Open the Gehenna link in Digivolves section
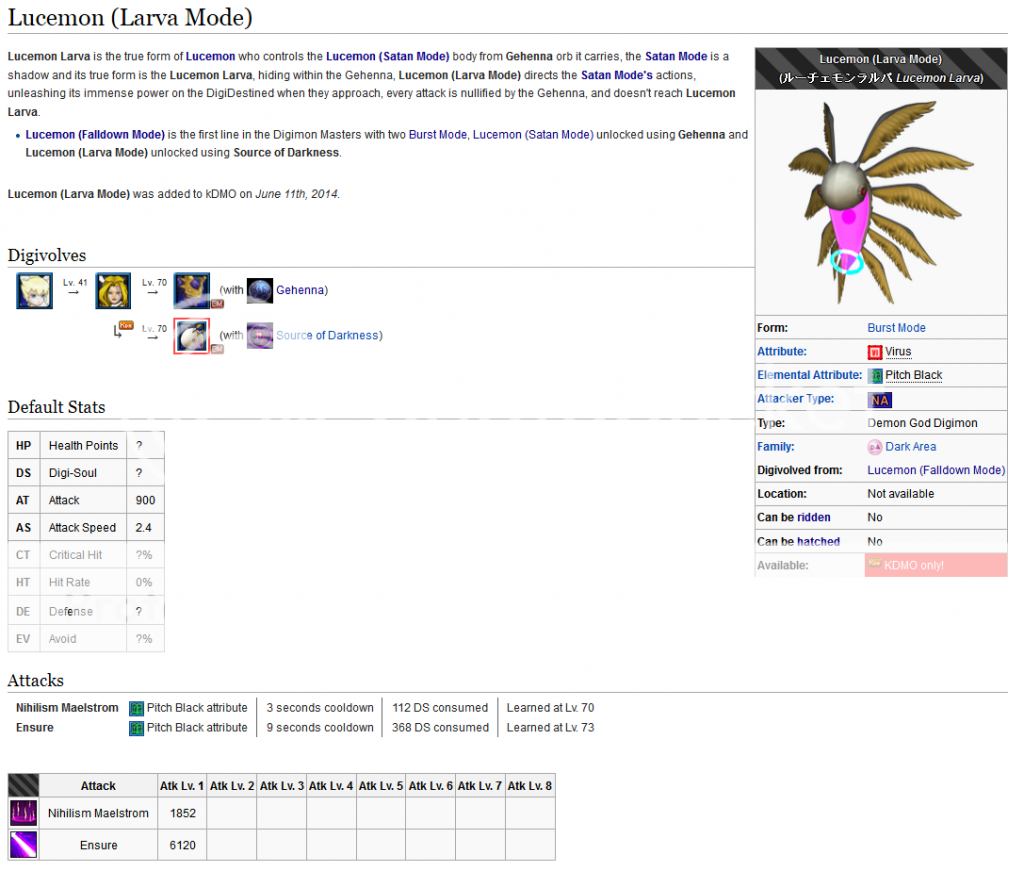This screenshot has height=870, width=1024. [x=299, y=290]
